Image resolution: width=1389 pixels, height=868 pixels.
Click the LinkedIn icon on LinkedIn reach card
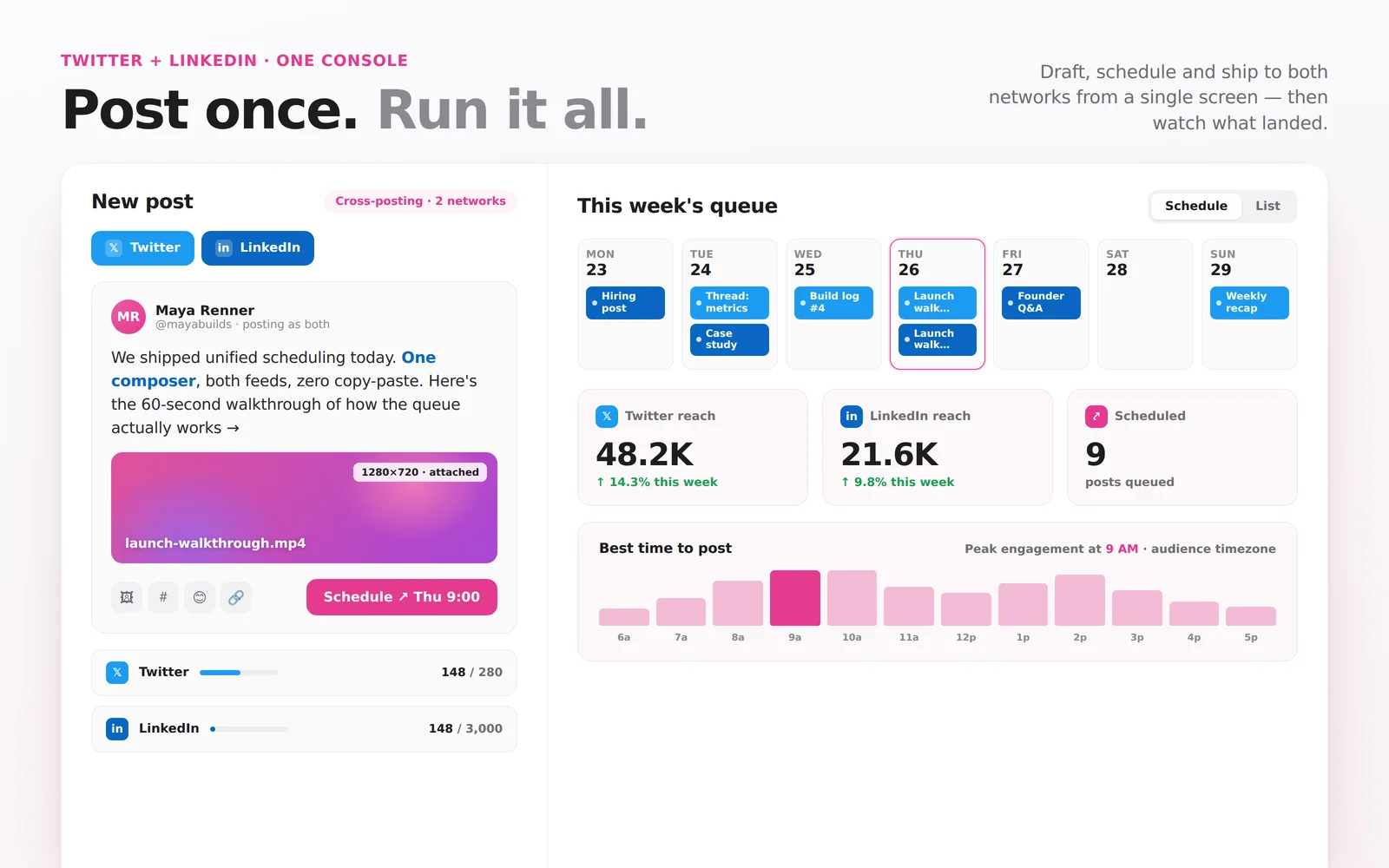click(x=852, y=417)
